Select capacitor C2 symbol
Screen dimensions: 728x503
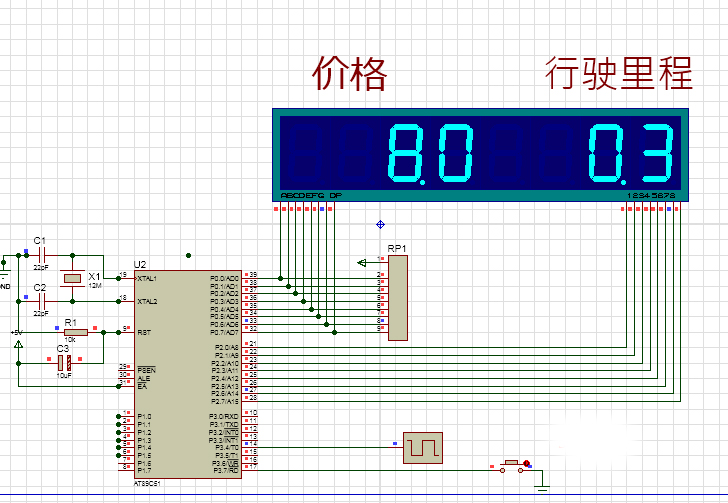pyautogui.click(x=42, y=301)
